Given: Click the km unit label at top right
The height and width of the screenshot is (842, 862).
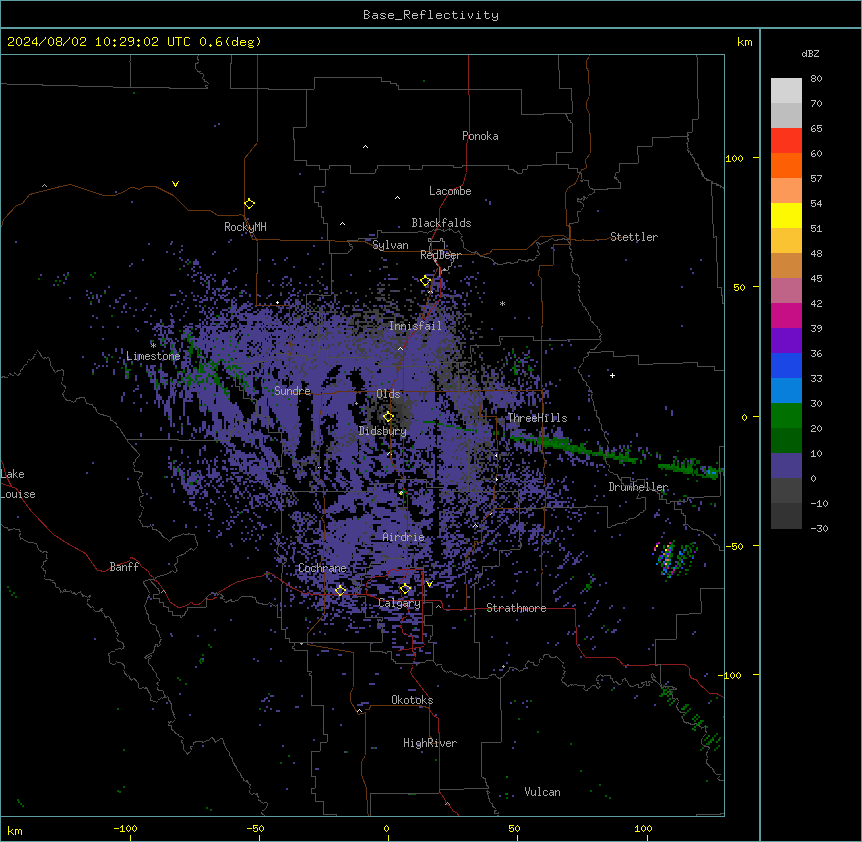Looking at the screenshot, I should point(744,42).
